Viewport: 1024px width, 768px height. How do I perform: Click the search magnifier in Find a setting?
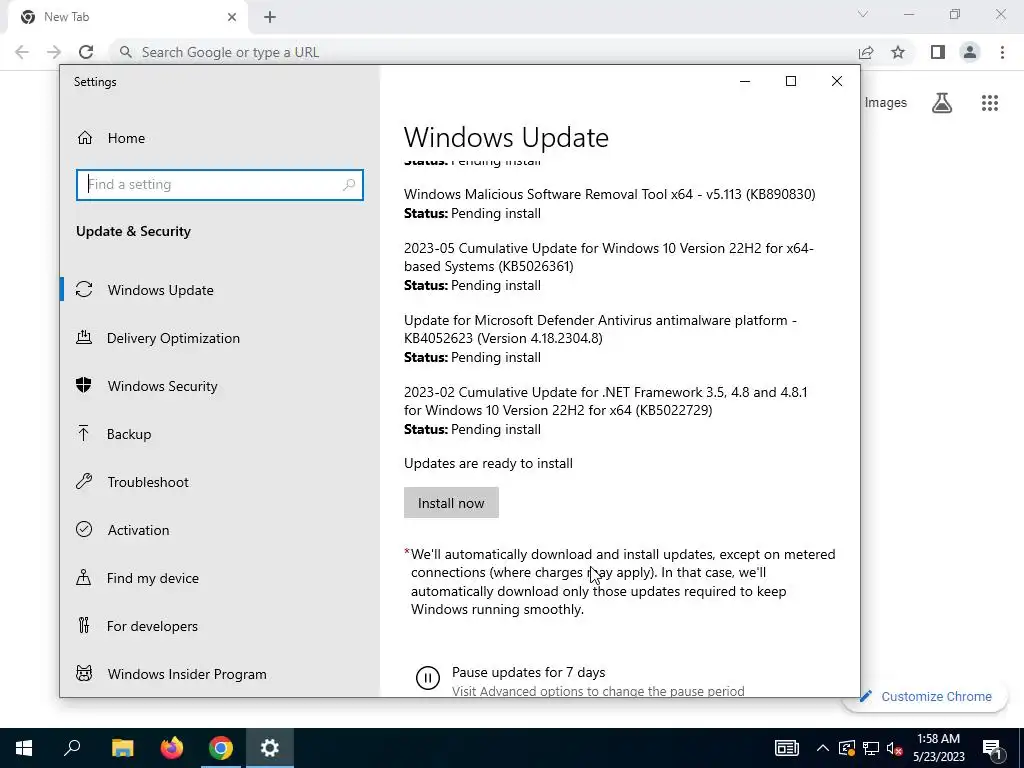349,185
